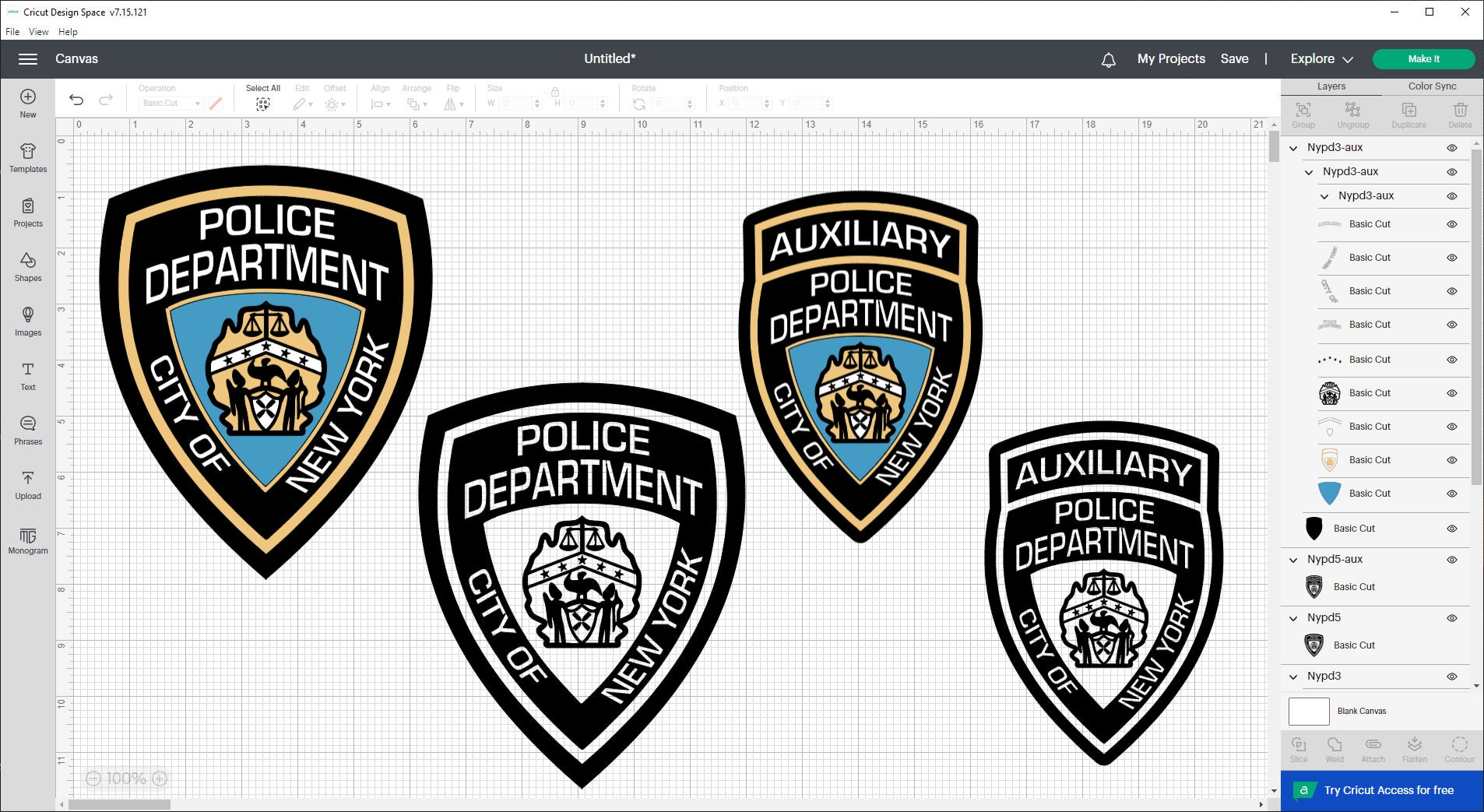Open notifications bell
This screenshot has width=1484, height=812.
tap(1109, 59)
